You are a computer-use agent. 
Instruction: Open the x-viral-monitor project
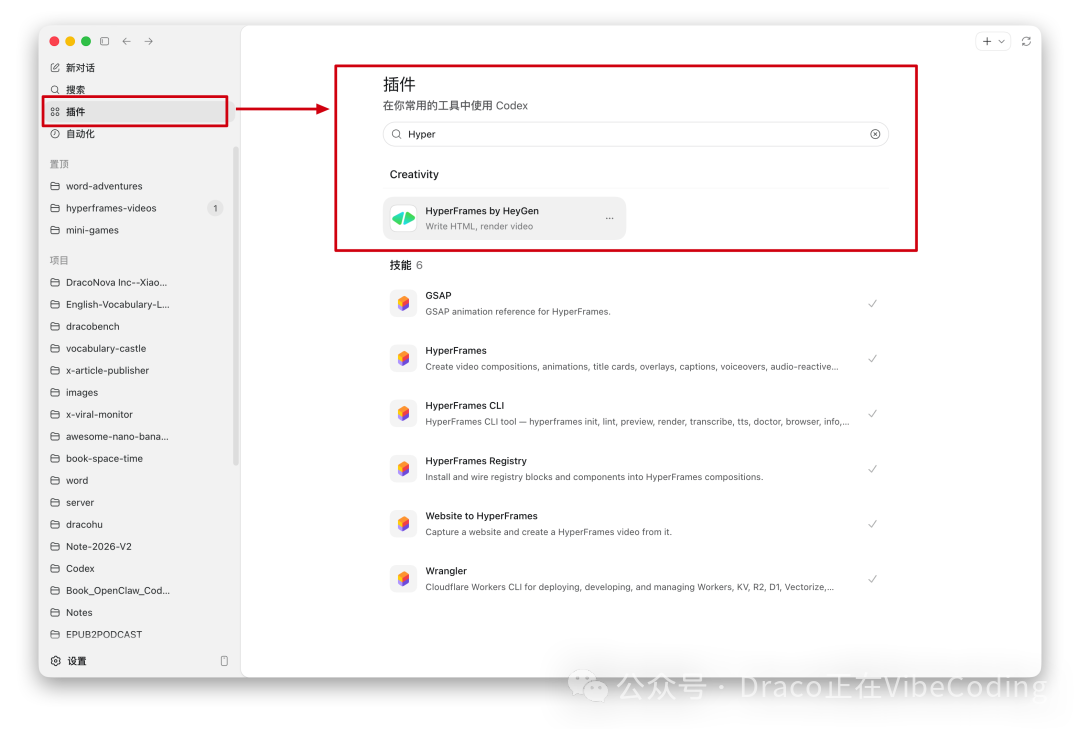pos(137,415)
